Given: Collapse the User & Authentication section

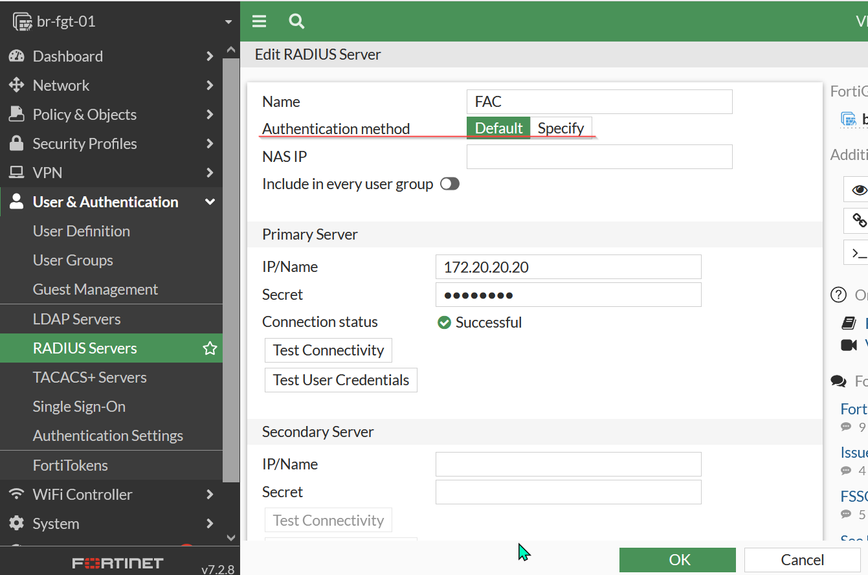Looking at the screenshot, I should click(210, 202).
